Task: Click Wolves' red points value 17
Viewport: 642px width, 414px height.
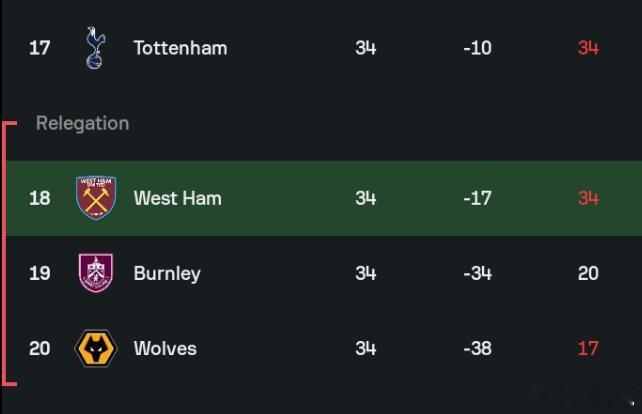Action: [588, 348]
